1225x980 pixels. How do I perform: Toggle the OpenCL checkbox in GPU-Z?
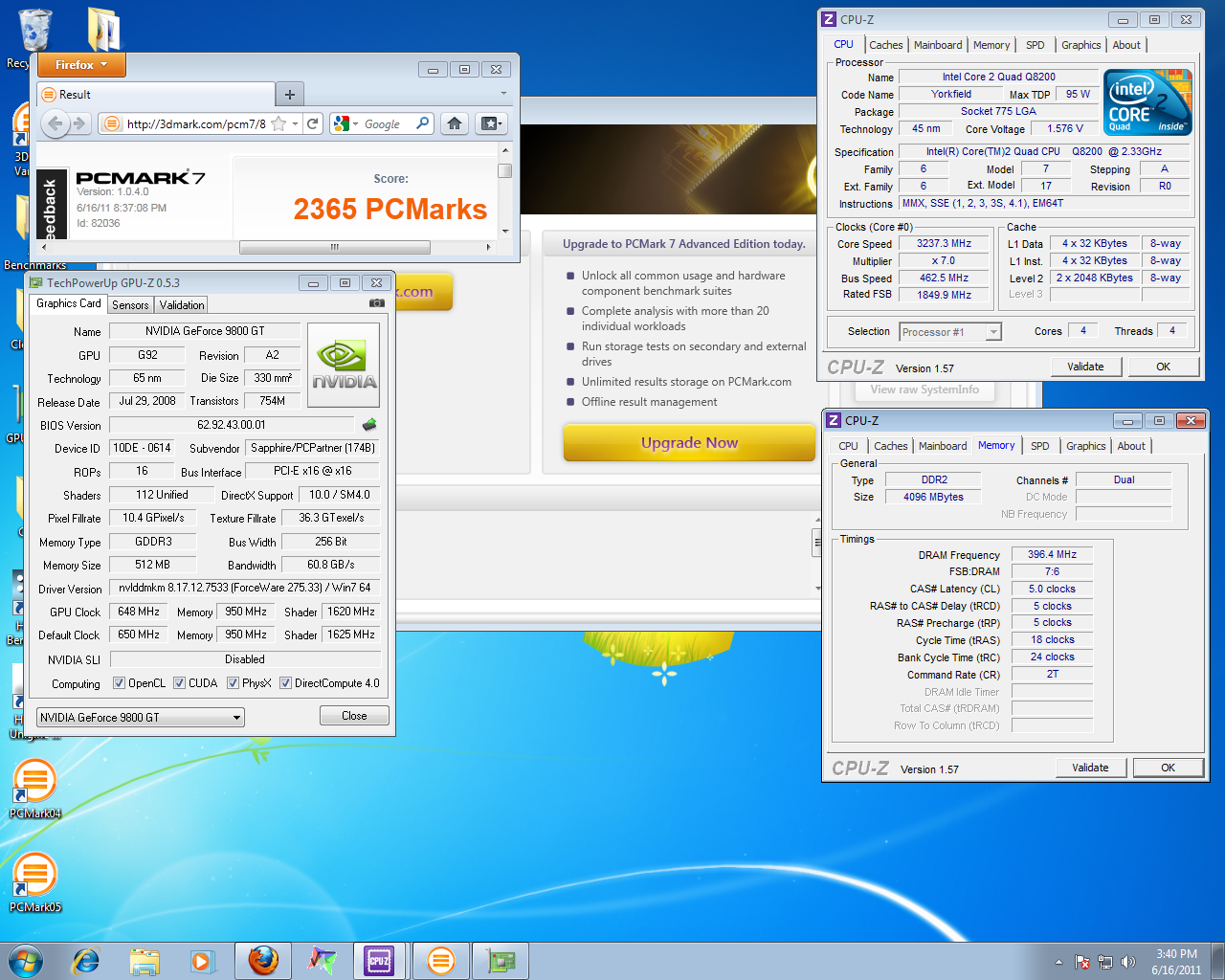[x=119, y=682]
